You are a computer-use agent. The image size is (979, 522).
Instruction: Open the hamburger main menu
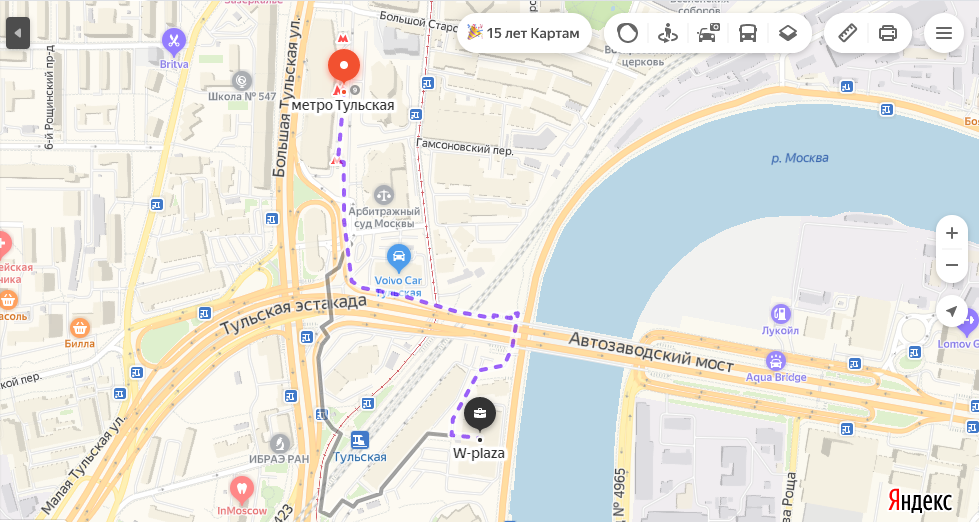[943, 32]
